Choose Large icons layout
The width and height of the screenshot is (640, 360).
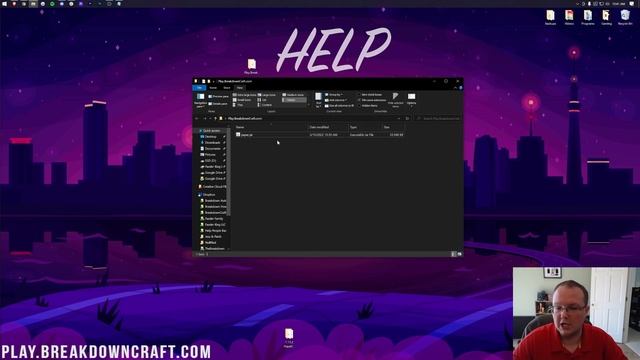click(267, 95)
